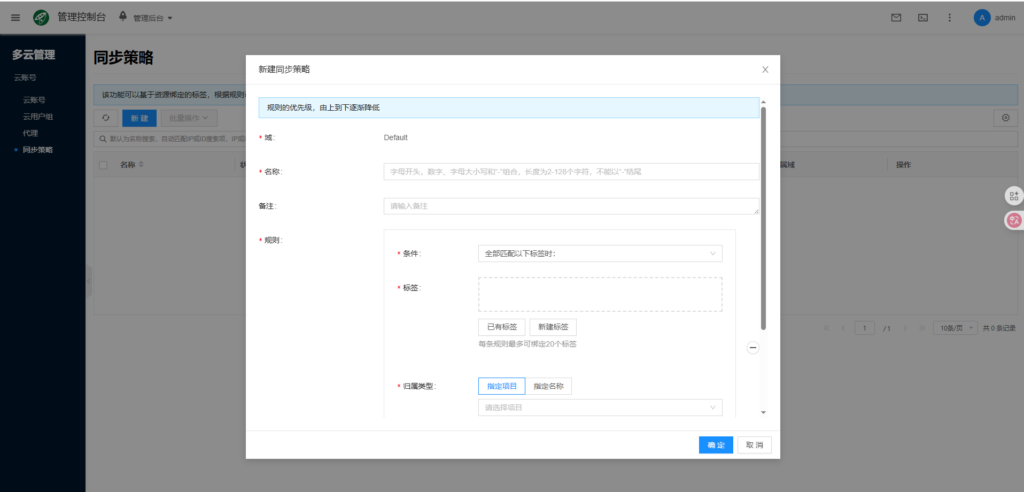Remove rule with the minus circle icon
1024x492 pixels.
(x=753, y=348)
